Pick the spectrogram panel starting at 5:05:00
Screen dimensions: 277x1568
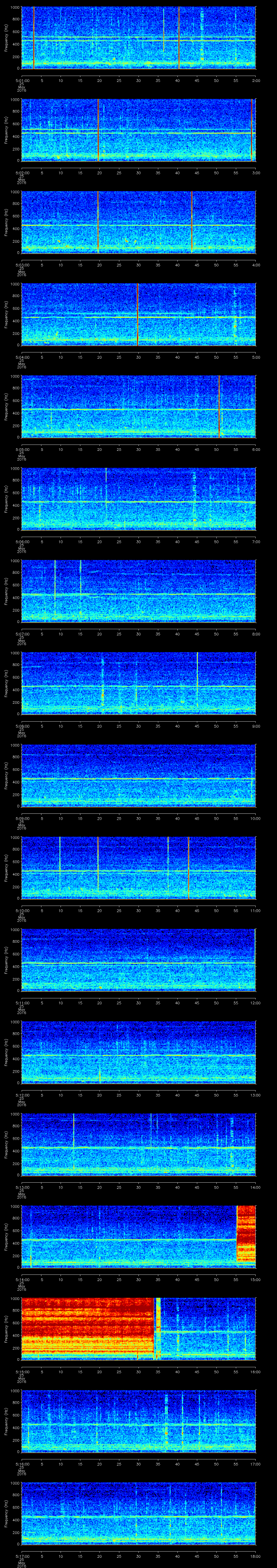pyautogui.click(x=138, y=407)
